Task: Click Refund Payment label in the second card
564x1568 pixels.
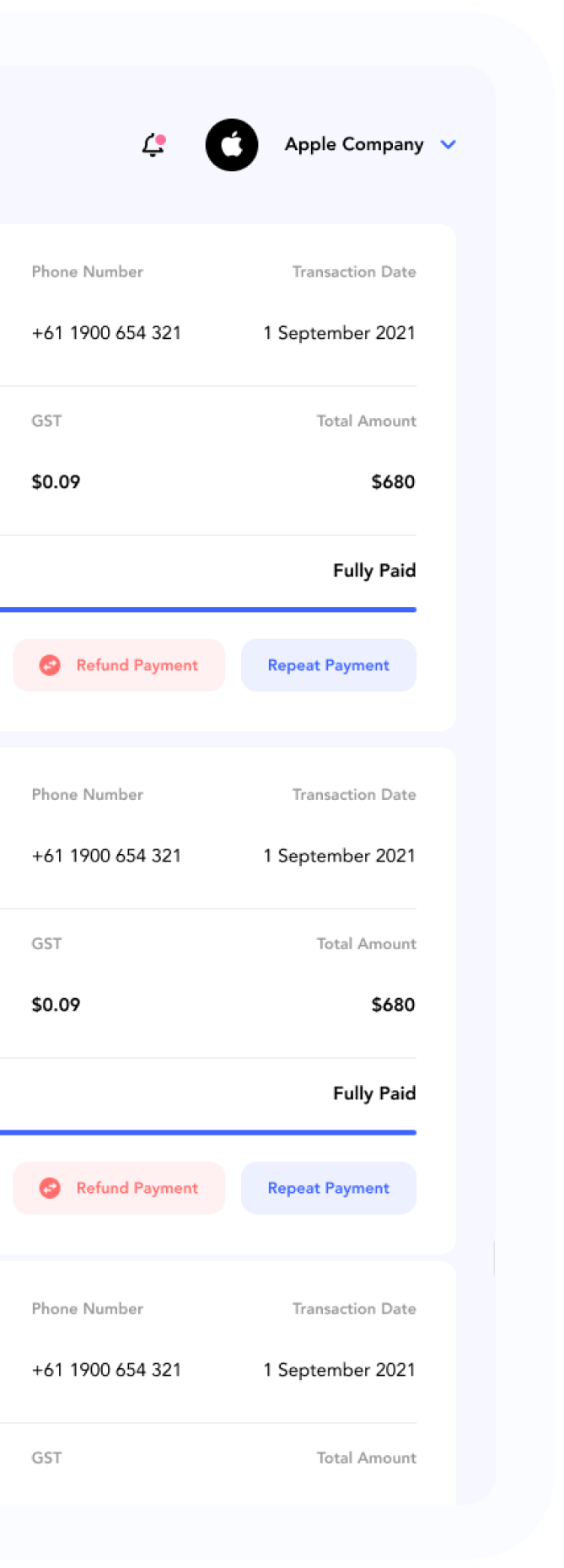Action: coord(137,1188)
